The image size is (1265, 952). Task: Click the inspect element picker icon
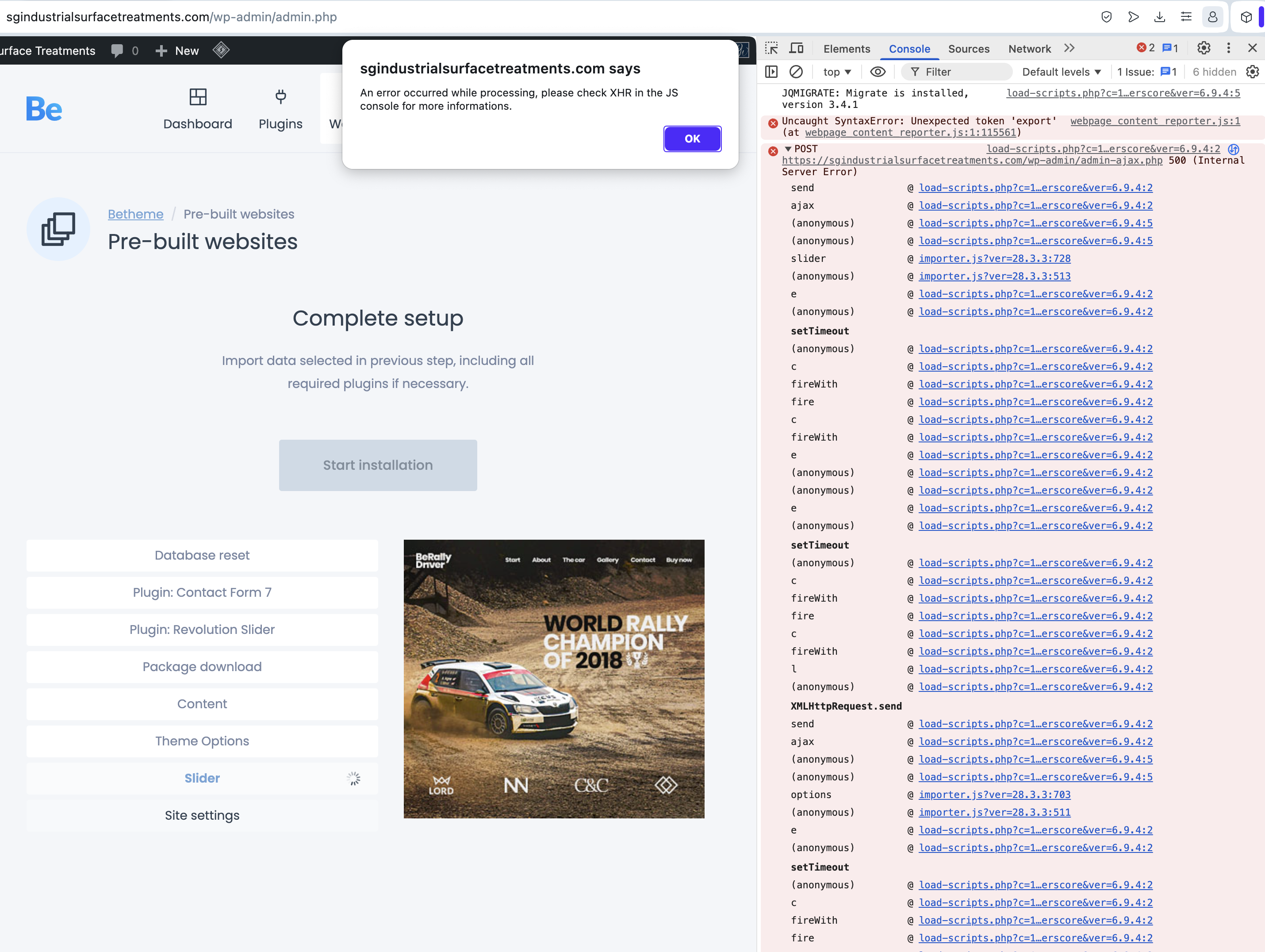click(x=771, y=49)
